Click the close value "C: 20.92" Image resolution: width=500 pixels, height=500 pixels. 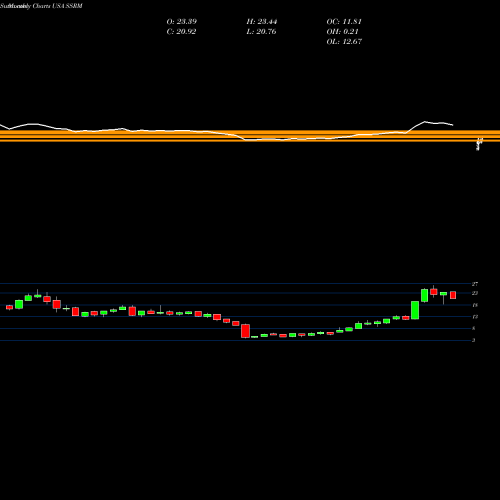181,32
